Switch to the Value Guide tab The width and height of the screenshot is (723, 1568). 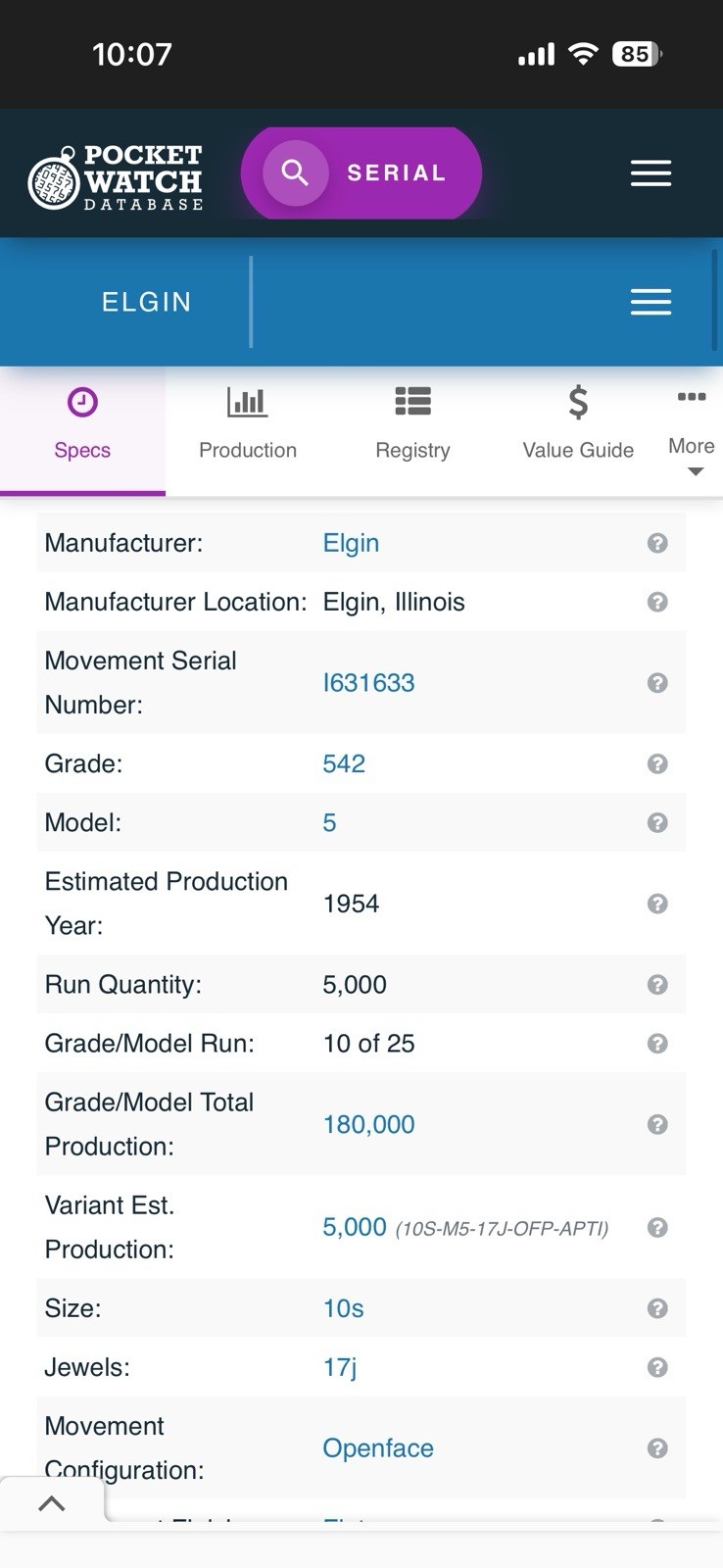[x=578, y=430]
